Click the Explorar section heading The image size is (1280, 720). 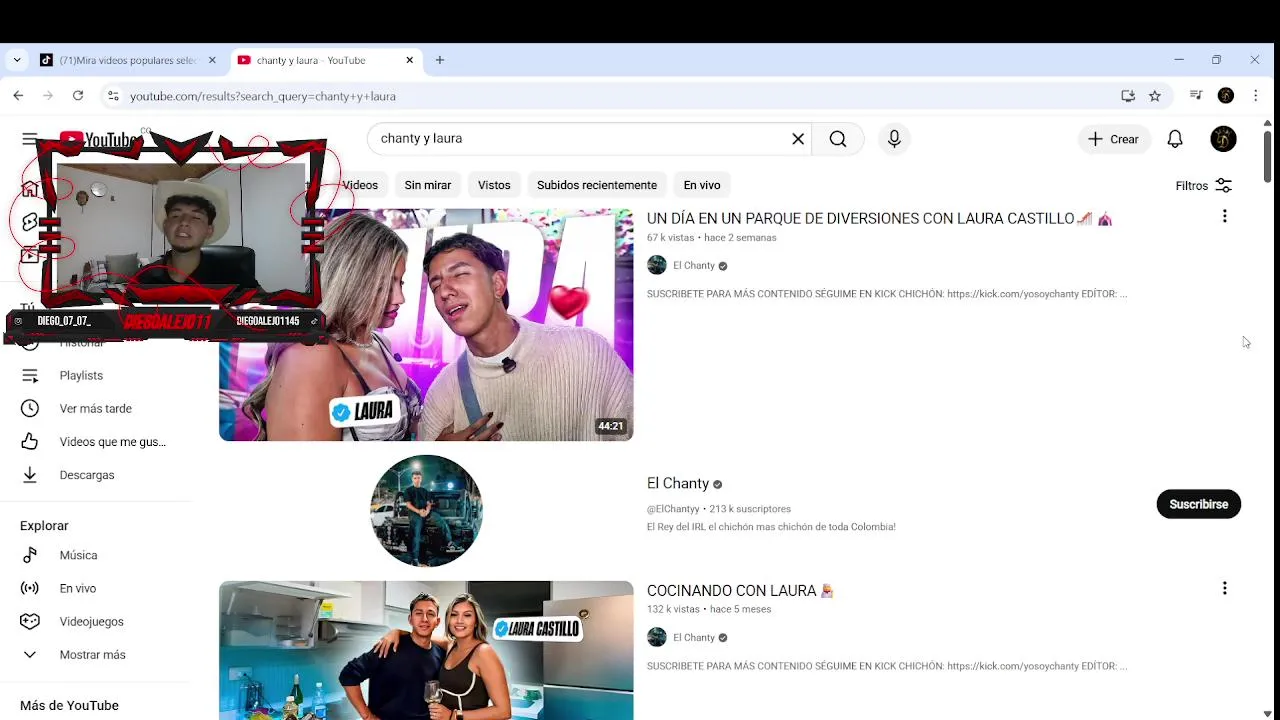pos(44,525)
